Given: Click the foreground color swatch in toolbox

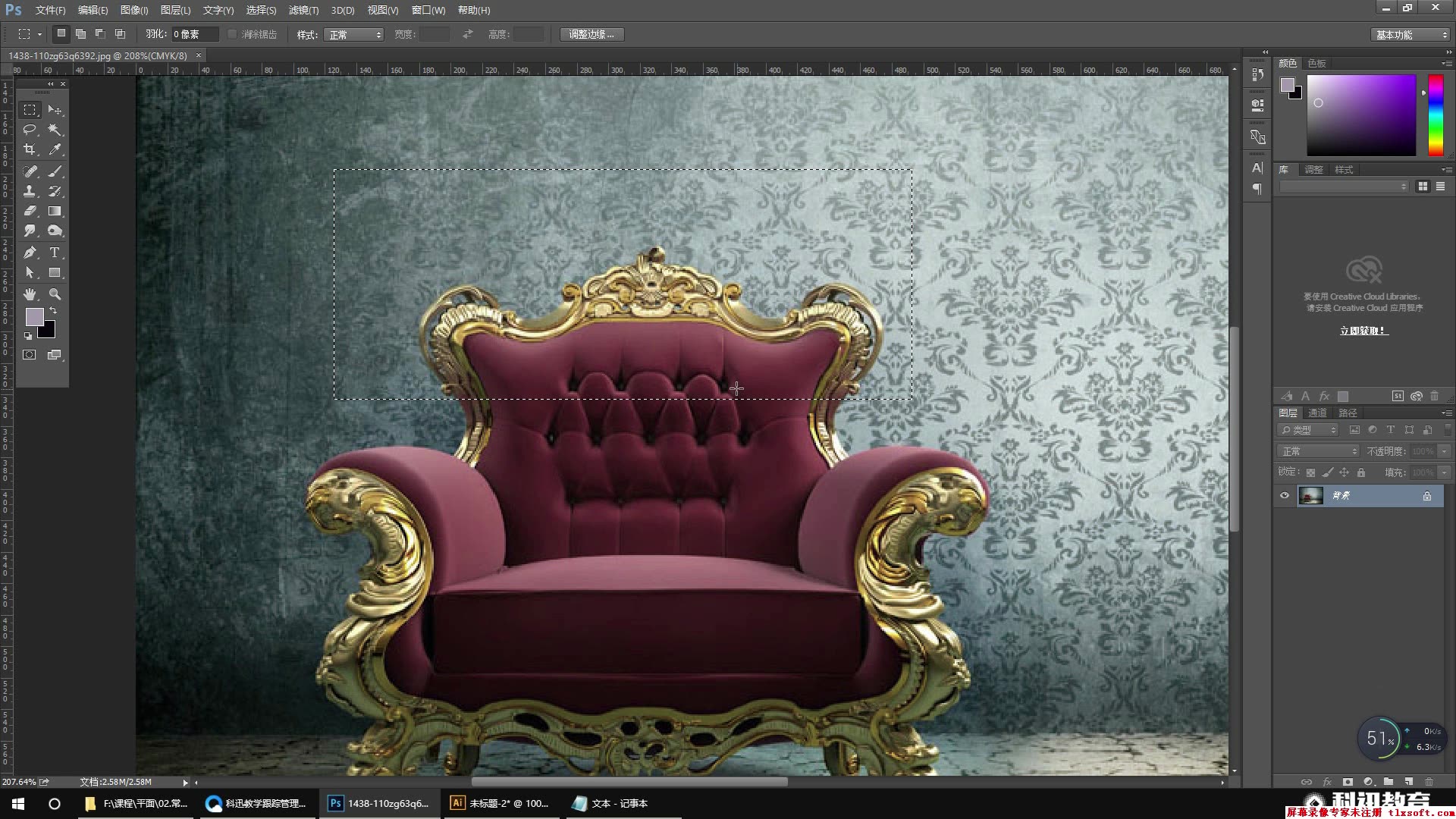Looking at the screenshot, I should click(34, 317).
